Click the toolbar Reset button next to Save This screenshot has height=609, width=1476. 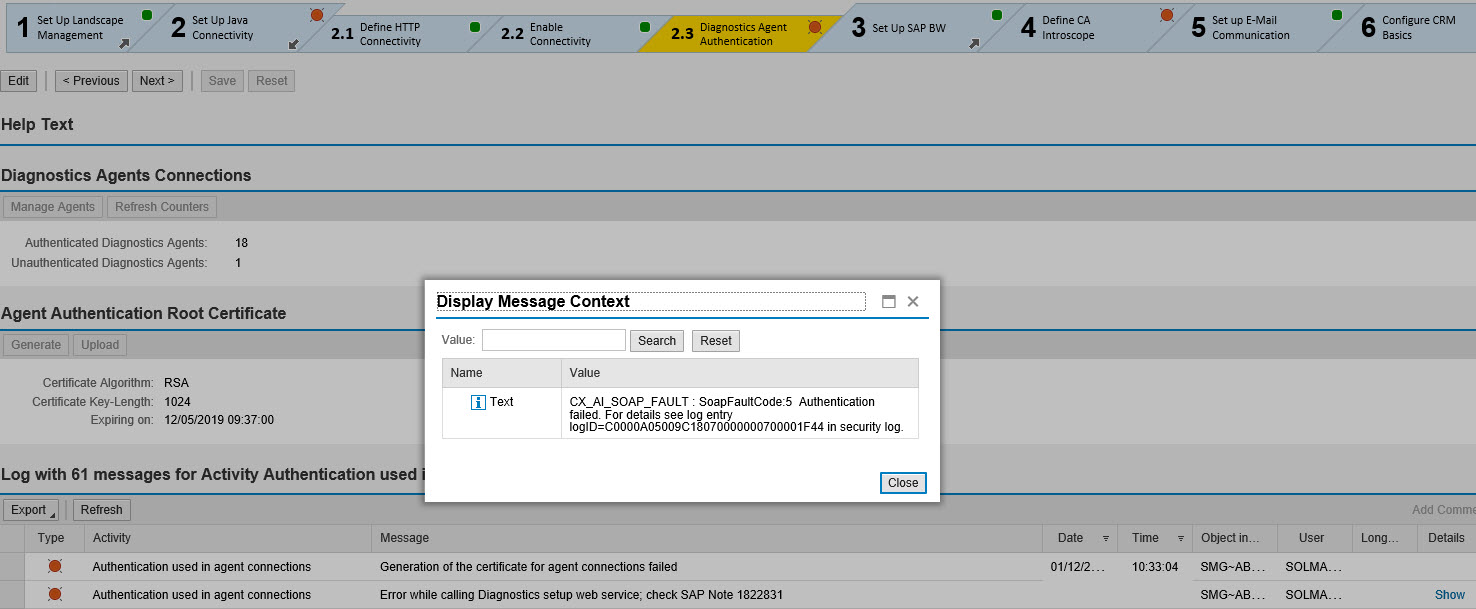[271, 81]
